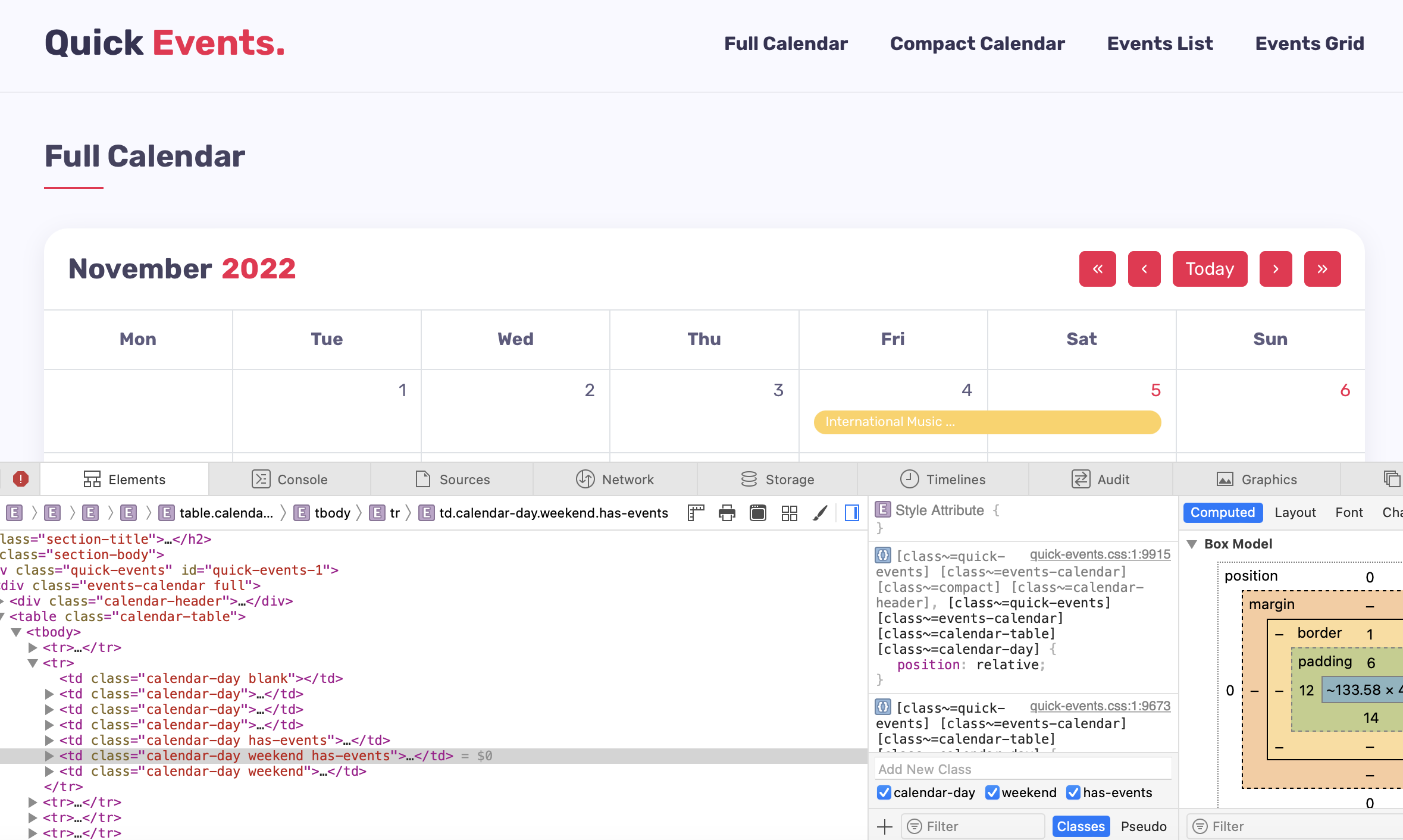
Task: Uncheck the calendar-day class checkbox
Action: [884, 792]
